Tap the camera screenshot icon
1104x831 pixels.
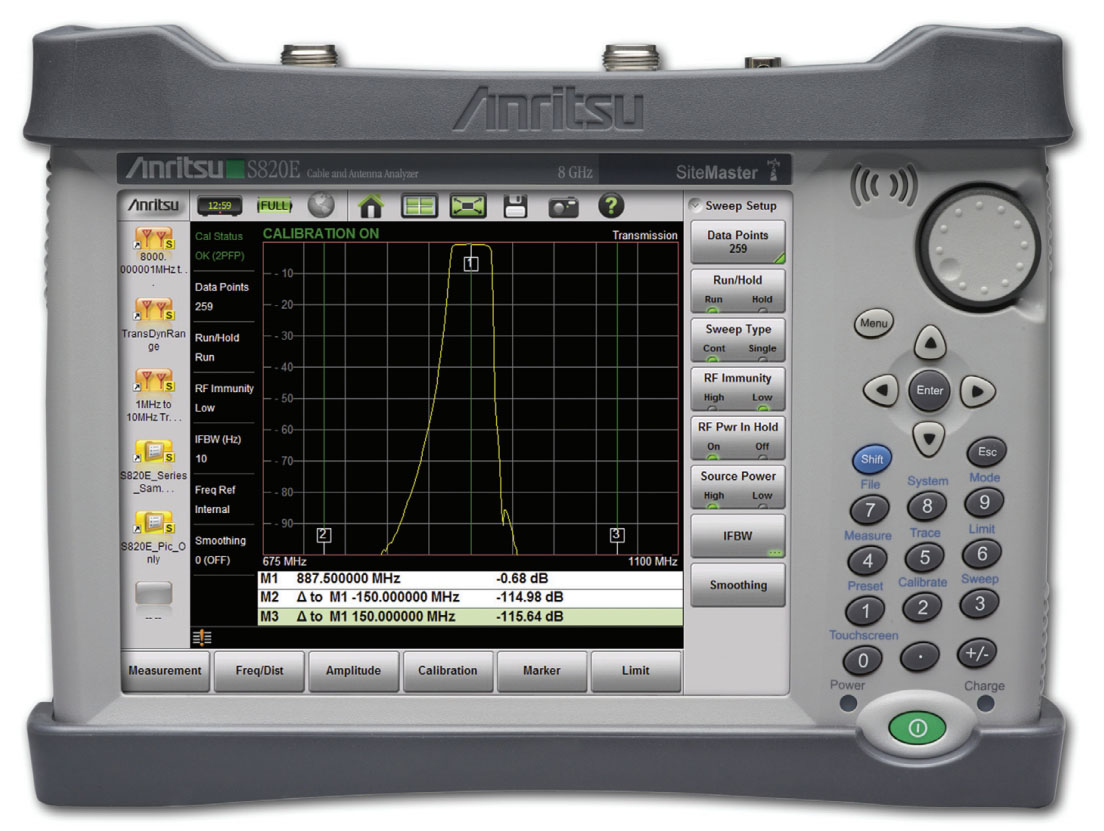563,207
